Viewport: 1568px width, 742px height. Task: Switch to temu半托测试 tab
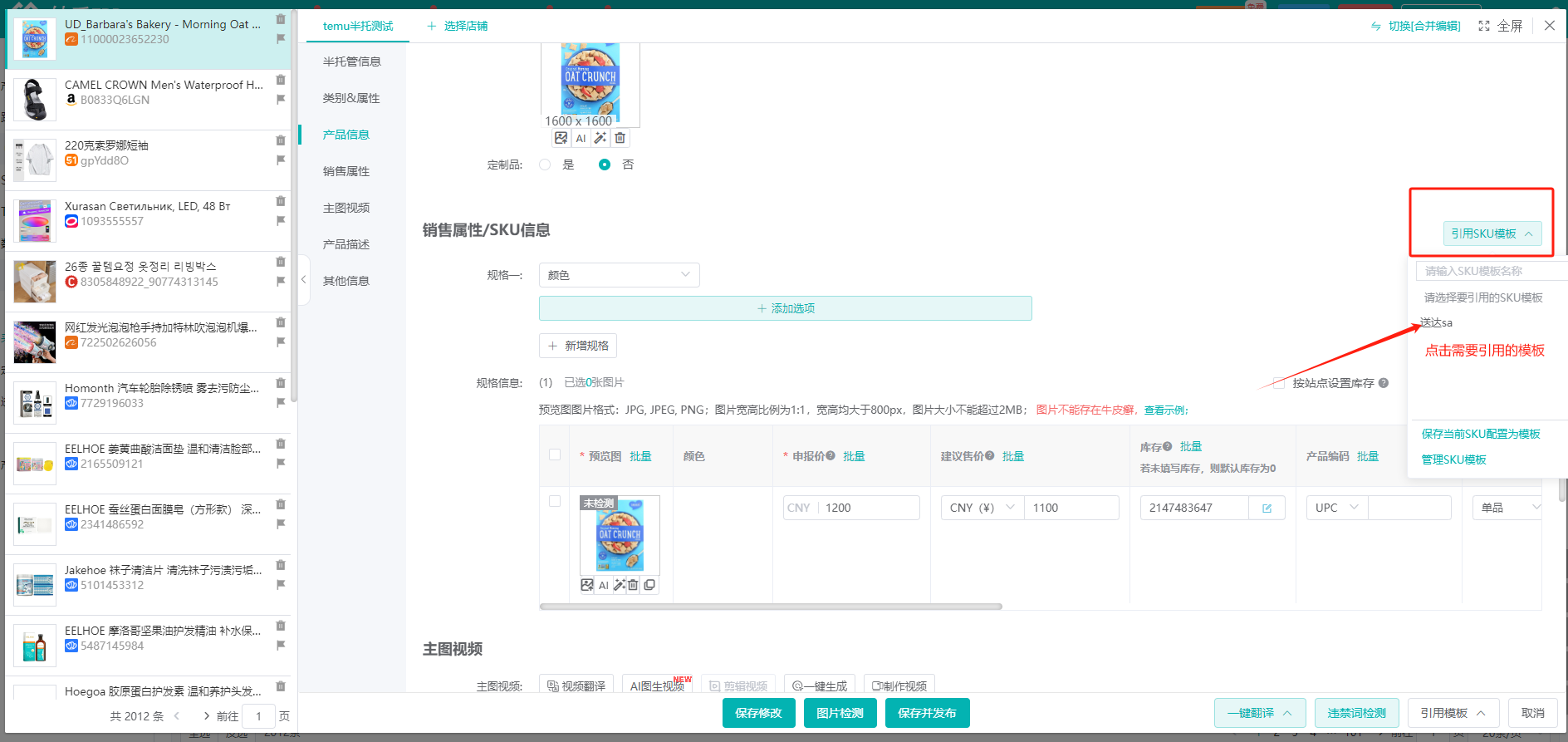pos(358,26)
